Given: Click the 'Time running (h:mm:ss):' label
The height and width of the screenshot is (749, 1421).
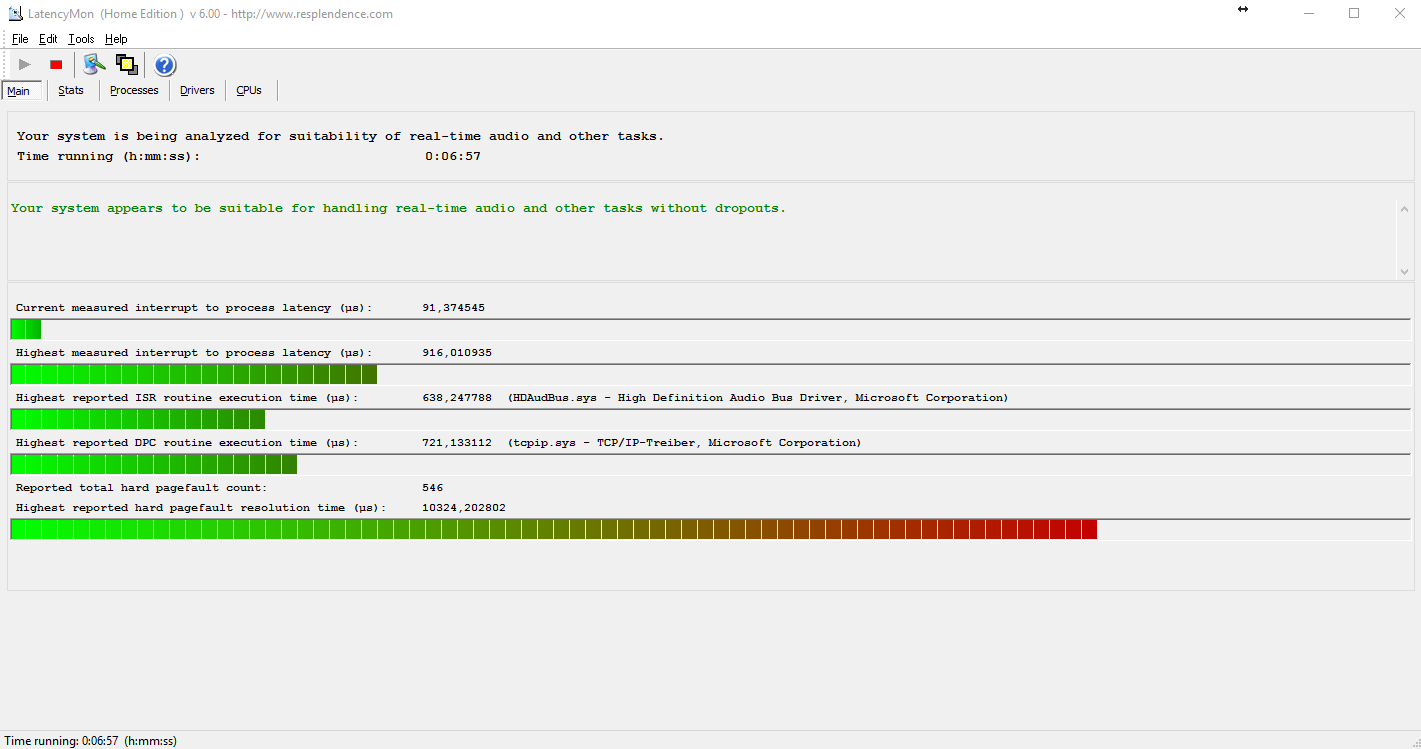Looking at the screenshot, I should (108, 156).
